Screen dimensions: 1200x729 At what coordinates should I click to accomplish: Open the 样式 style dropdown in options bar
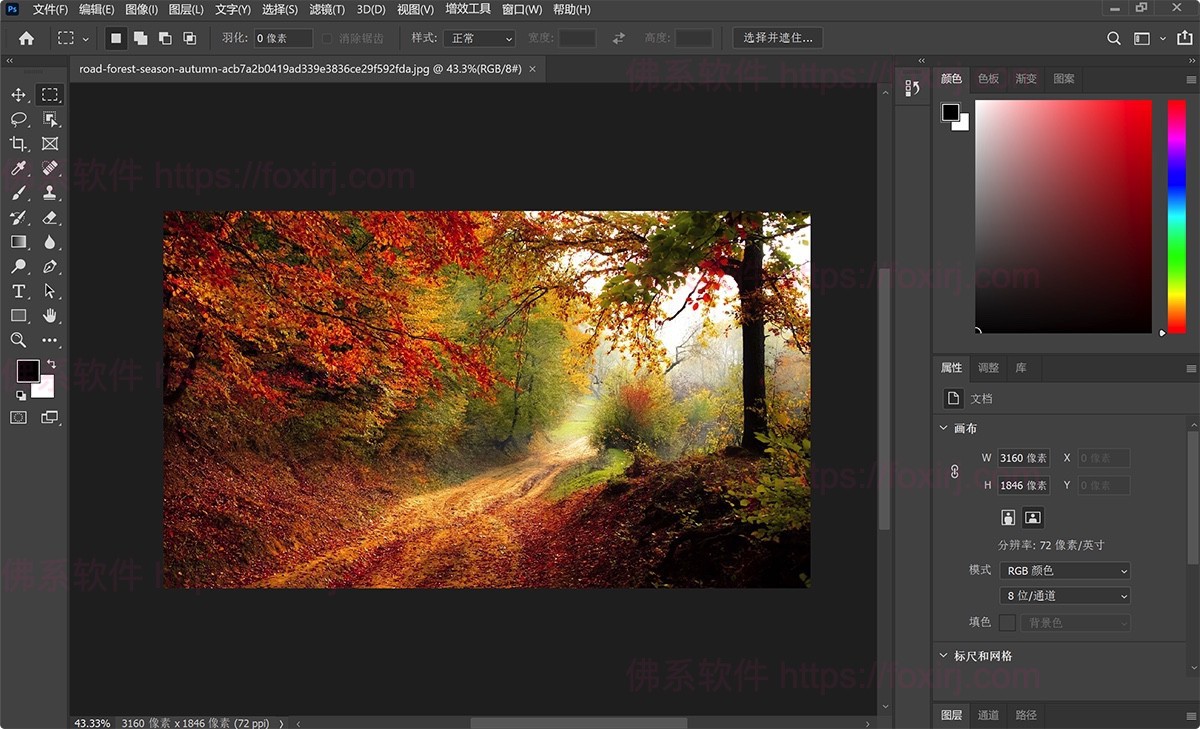point(478,38)
